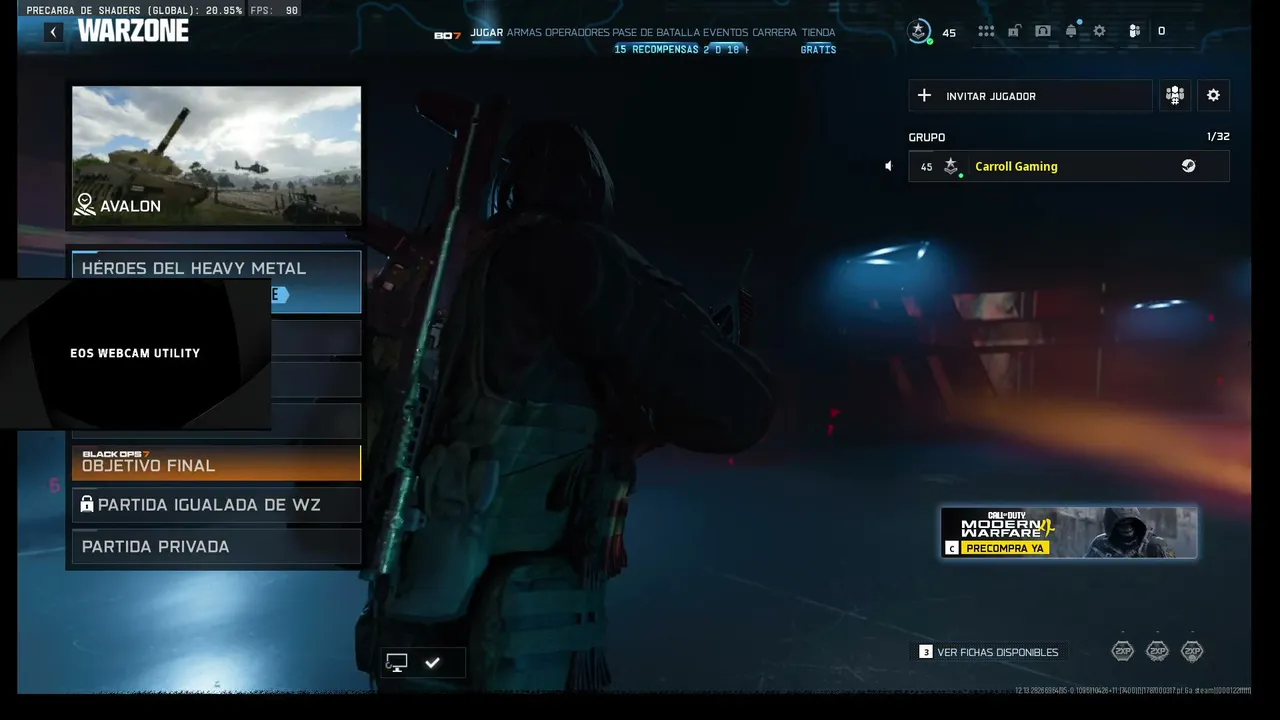Click the 15 RECOMPENSAS battle pass label
Viewport: 1280px width, 720px height.
(656, 49)
